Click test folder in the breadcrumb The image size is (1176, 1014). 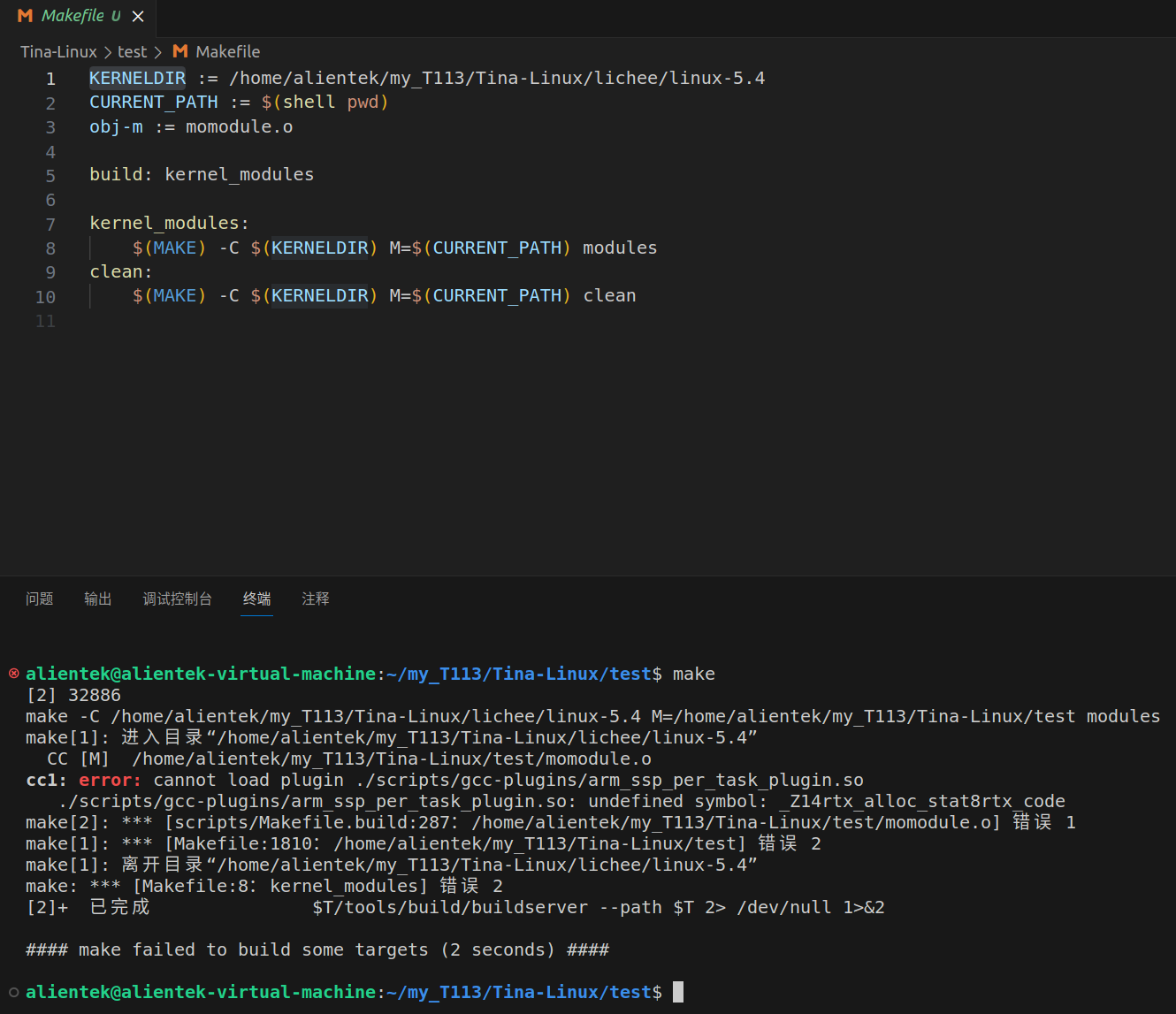(132, 52)
